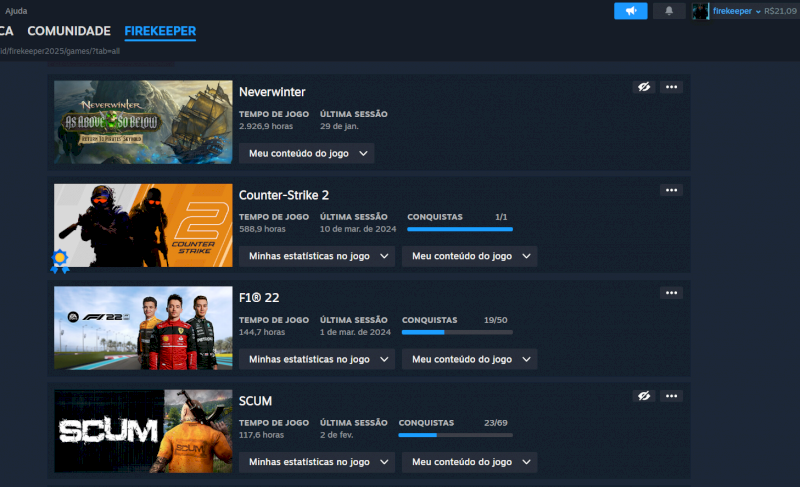Toggle hidden visibility for SCUM
This screenshot has width=800, height=487.
coord(644,396)
